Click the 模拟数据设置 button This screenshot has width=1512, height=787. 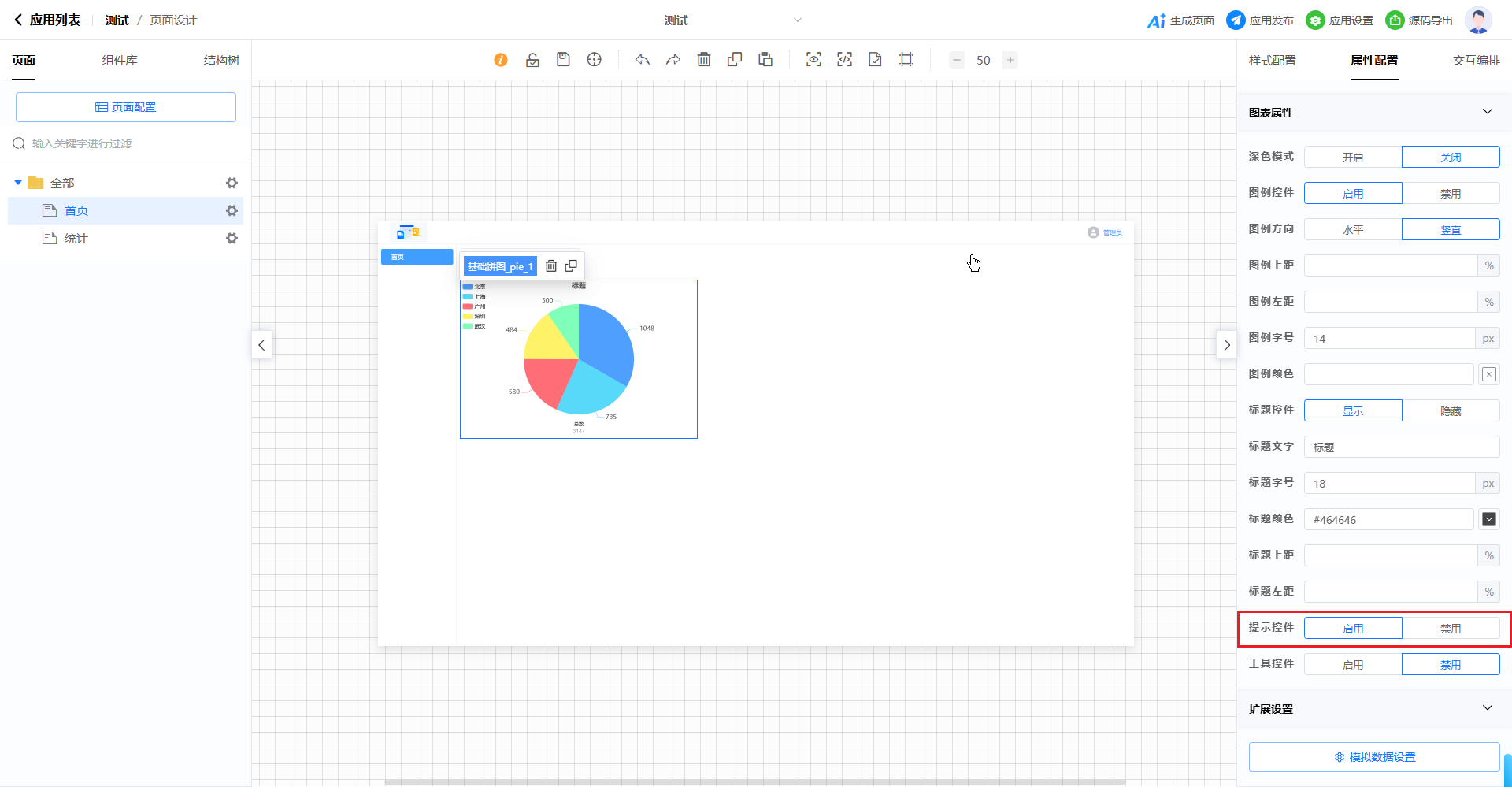coord(1374,757)
